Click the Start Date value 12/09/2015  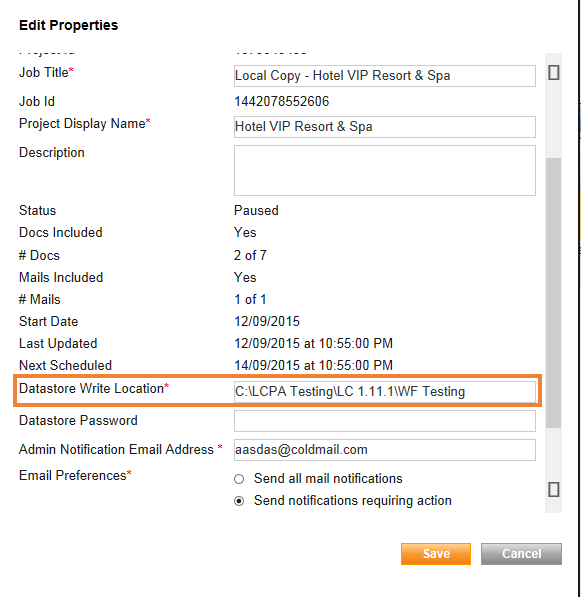click(267, 321)
